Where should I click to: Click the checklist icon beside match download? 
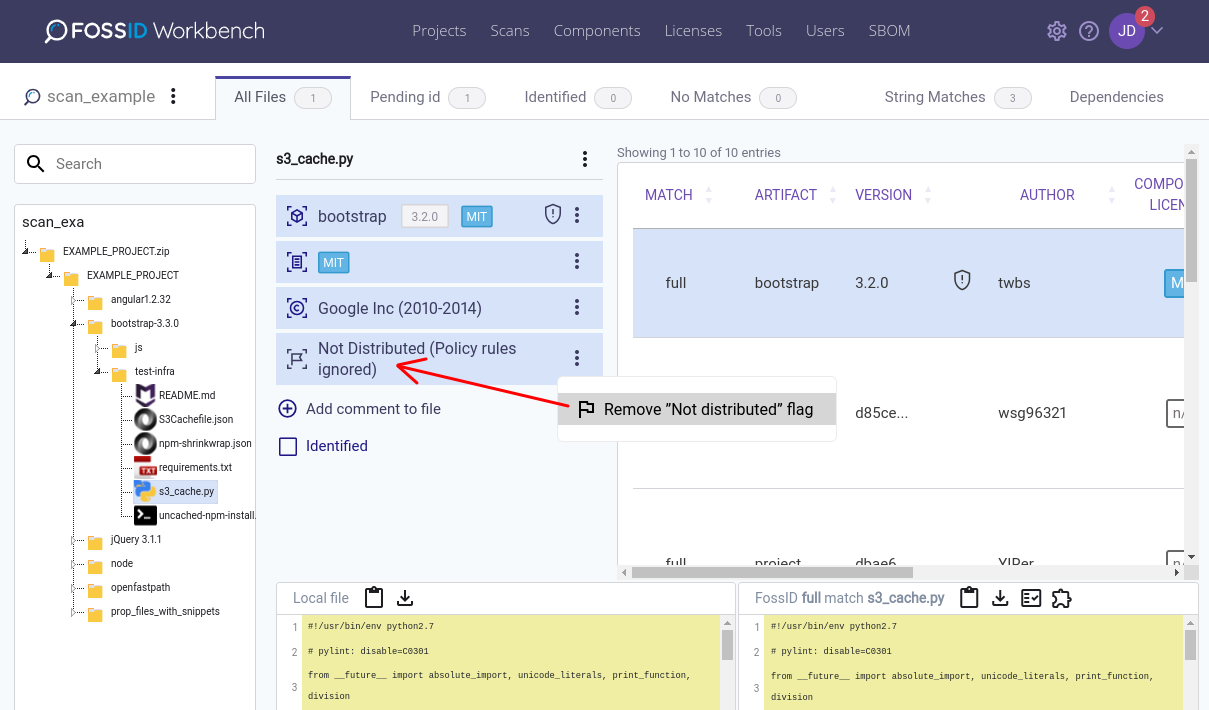1031,598
